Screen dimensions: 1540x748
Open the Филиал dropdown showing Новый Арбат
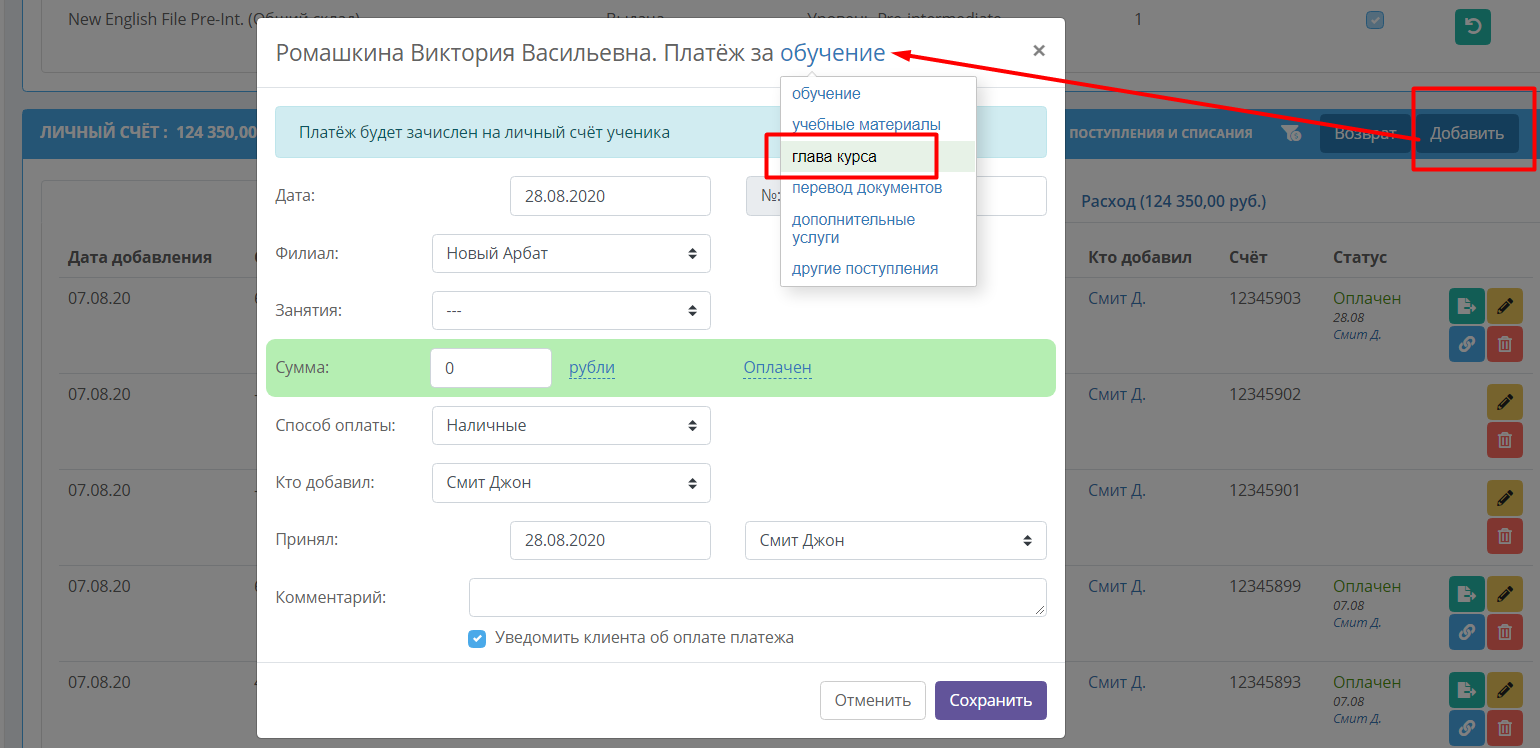571,253
